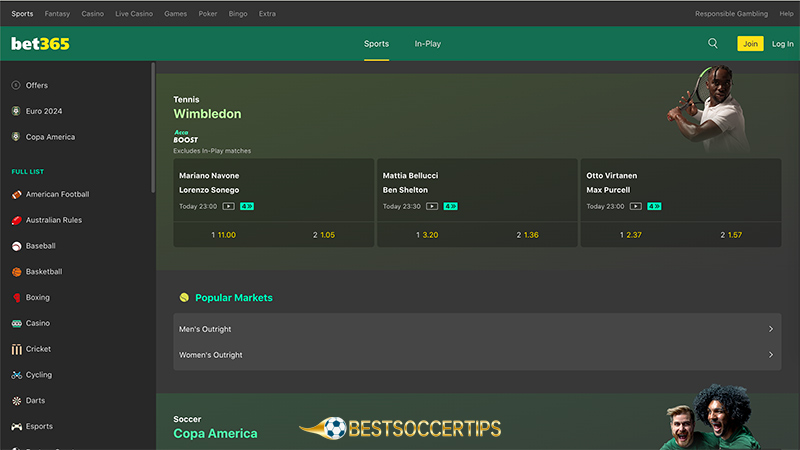Switch to the Sports main tab
The width and height of the screenshot is (800, 450).
coord(377,44)
